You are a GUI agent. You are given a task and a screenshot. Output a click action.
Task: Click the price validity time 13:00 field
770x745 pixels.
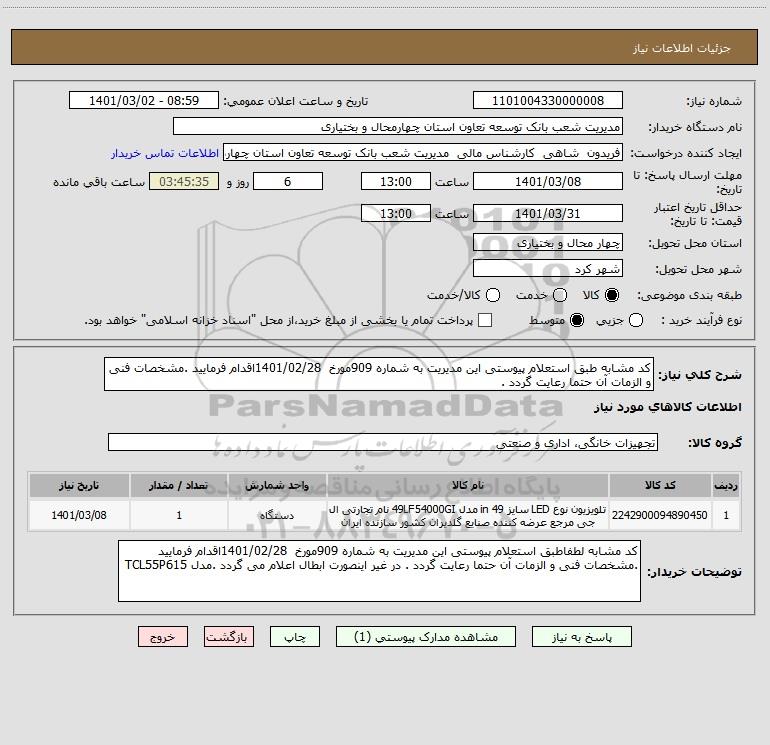pyautogui.click(x=396, y=213)
